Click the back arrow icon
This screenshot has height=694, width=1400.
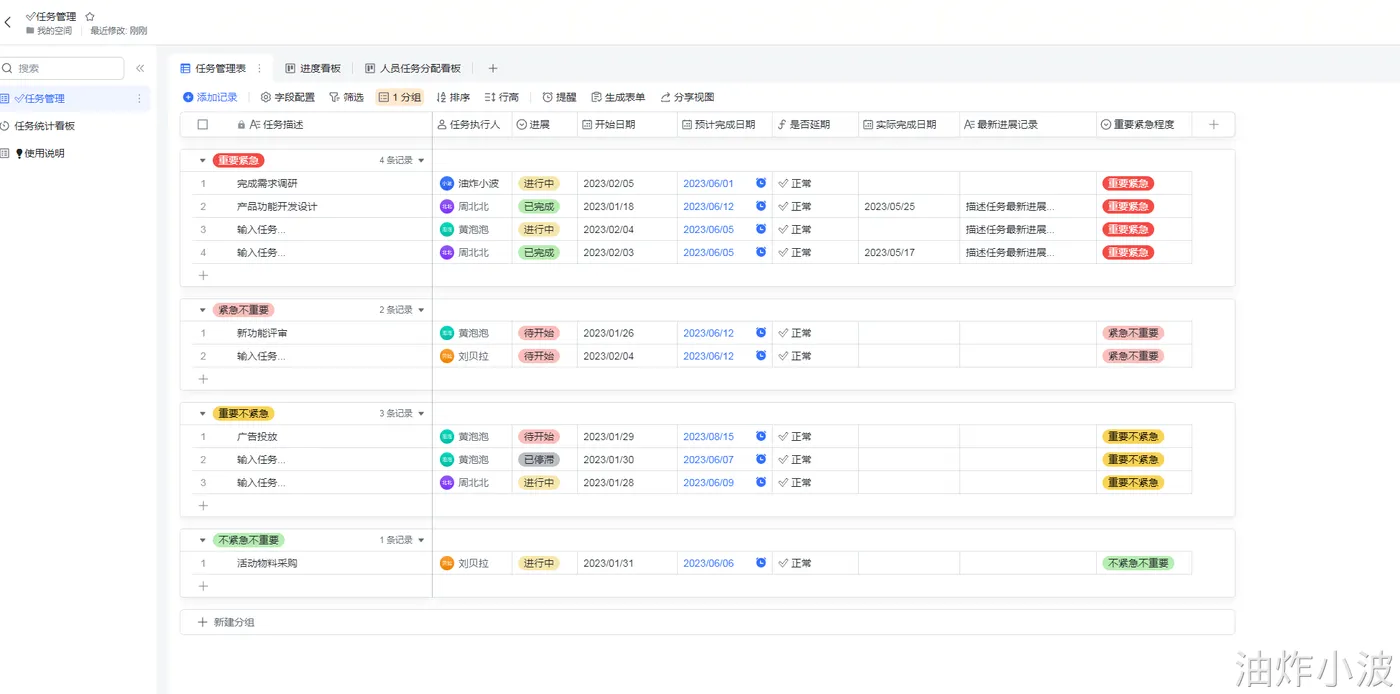(x=8, y=22)
